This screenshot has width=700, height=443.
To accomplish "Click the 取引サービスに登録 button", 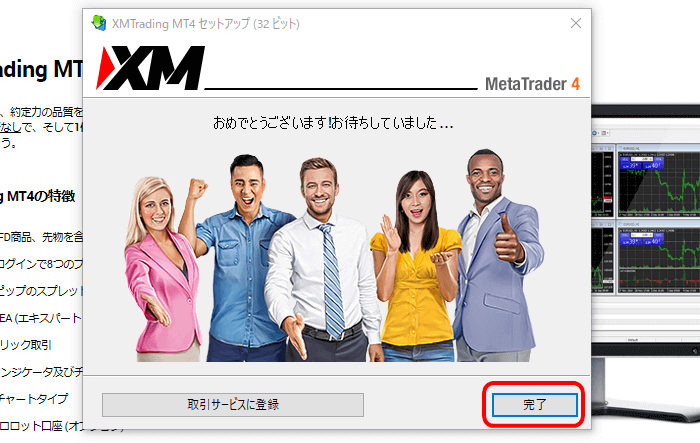I will click(233, 405).
